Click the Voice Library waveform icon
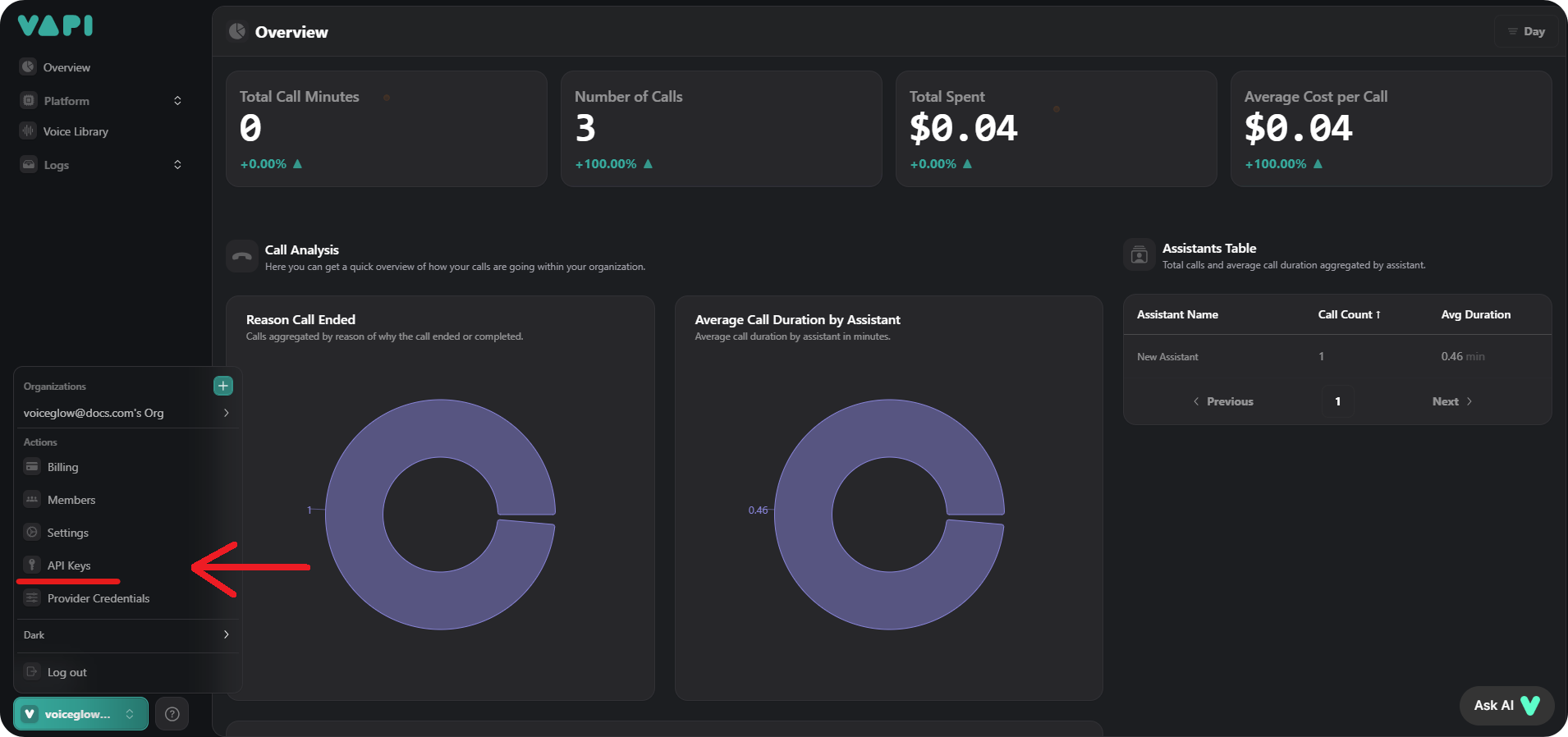Screen dimensions: 1568x737 click(29, 131)
